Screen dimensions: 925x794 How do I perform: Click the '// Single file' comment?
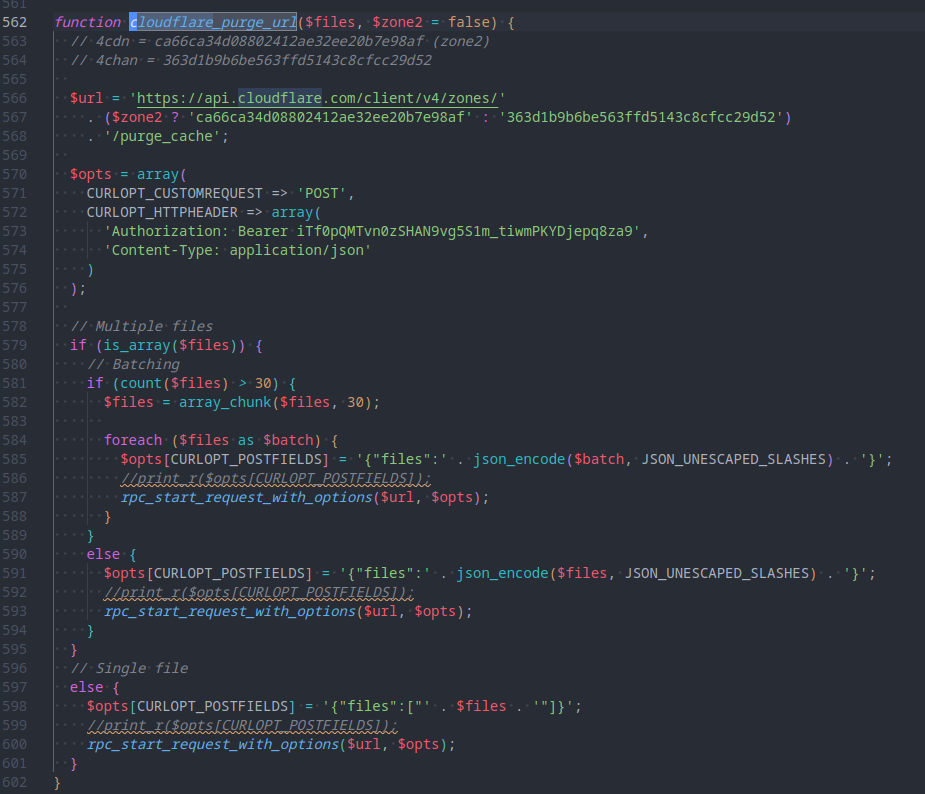129,668
